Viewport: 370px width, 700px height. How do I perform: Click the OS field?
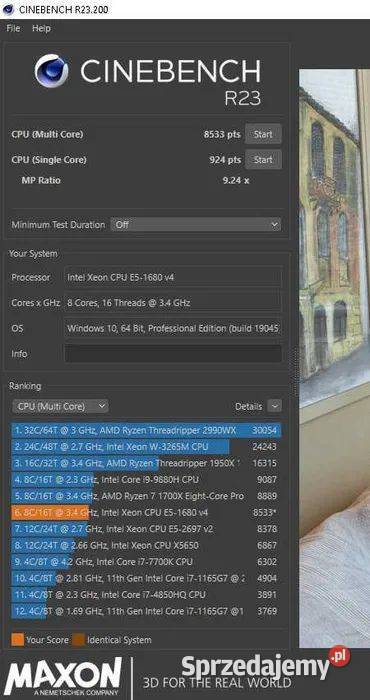[173, 329]
